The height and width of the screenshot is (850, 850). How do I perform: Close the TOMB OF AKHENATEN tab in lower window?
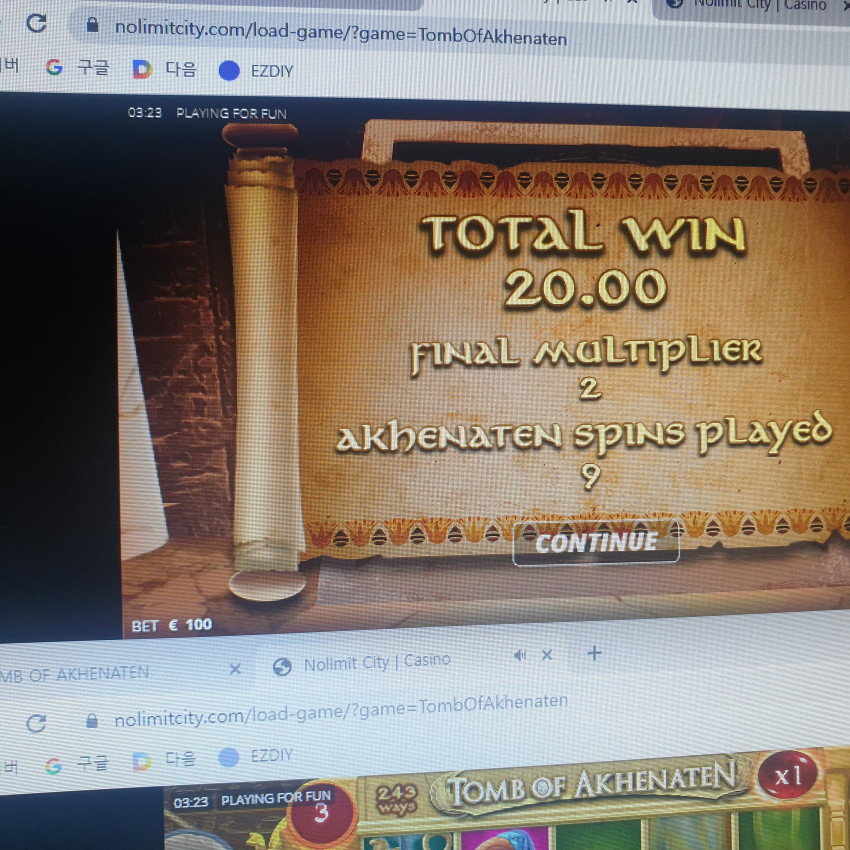[235, 669]
